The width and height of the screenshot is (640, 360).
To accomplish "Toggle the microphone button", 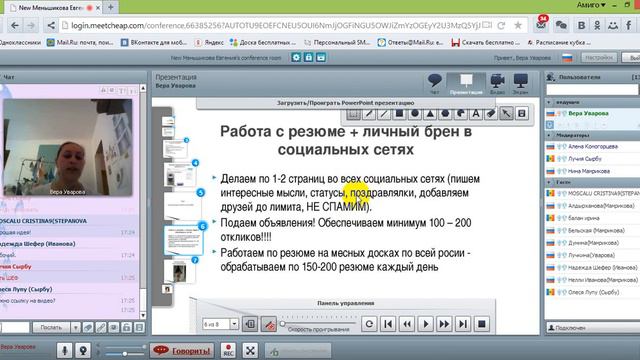I will pos(64,350).
